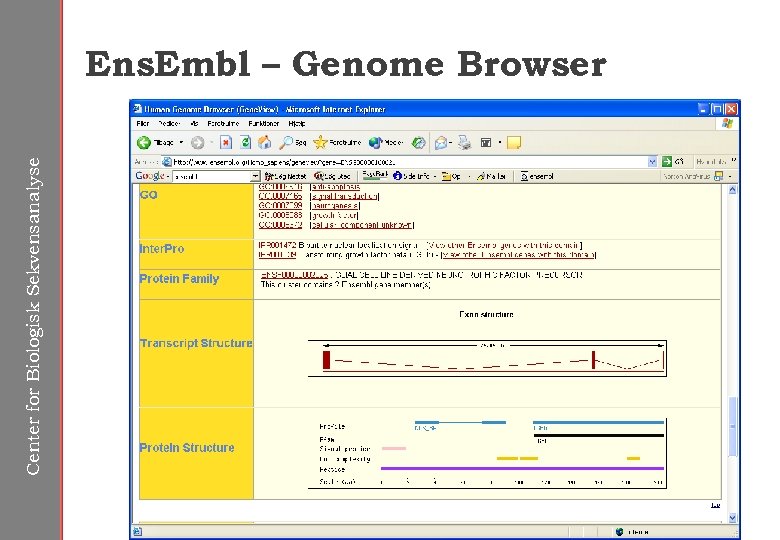
Task: Open the Back button history dropdown
Action: (x=181, y=143)
